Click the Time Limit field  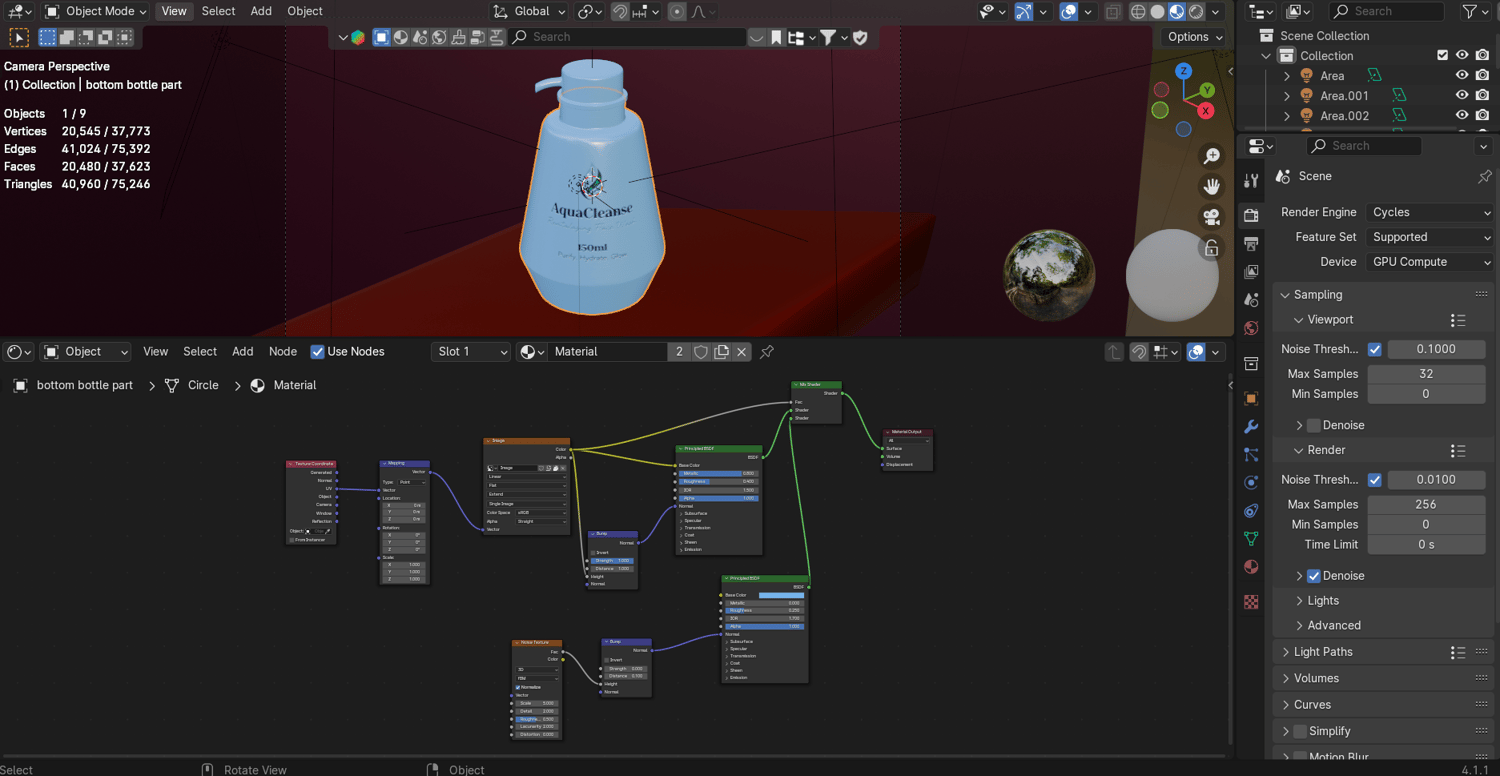click(1426, 545)
